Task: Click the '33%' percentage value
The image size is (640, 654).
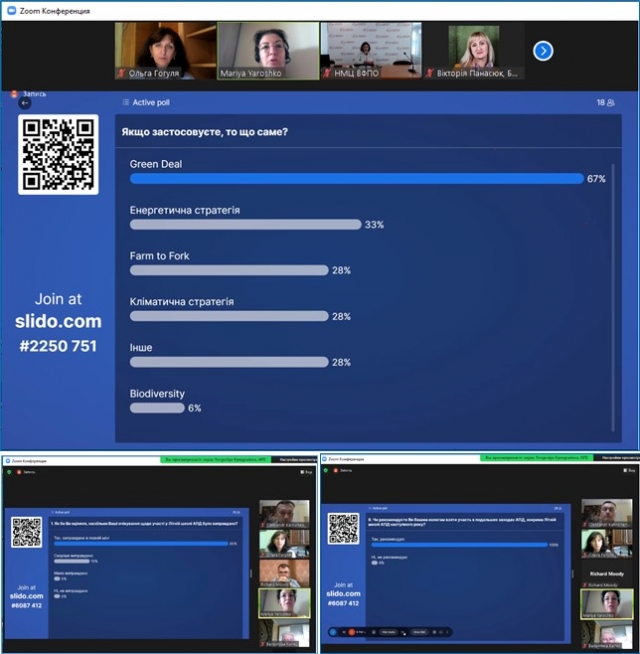Action: (374, 224)
